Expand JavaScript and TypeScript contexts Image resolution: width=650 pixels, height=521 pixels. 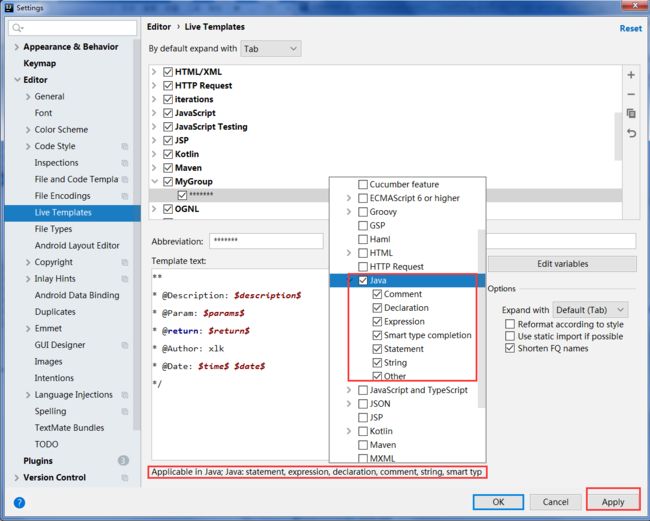tap(349, 390)
